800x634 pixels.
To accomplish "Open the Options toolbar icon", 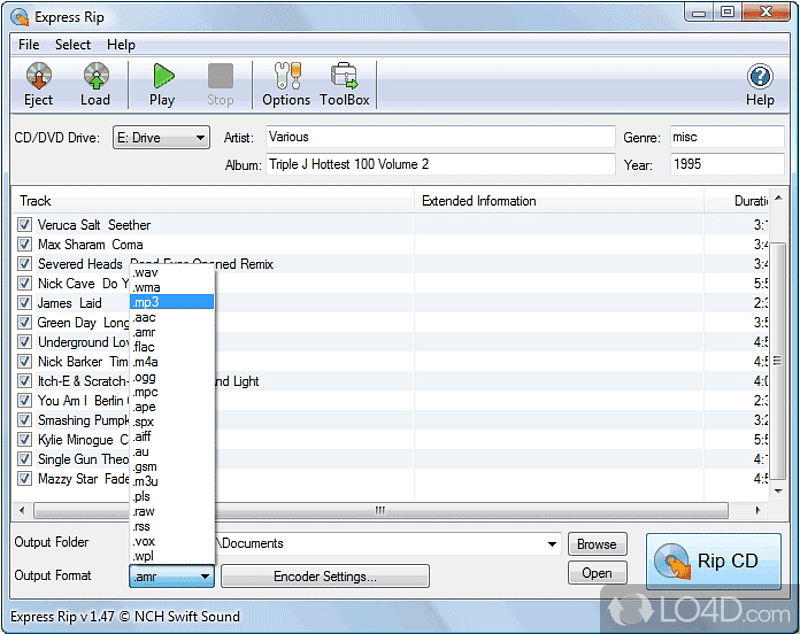I will 286,85.
